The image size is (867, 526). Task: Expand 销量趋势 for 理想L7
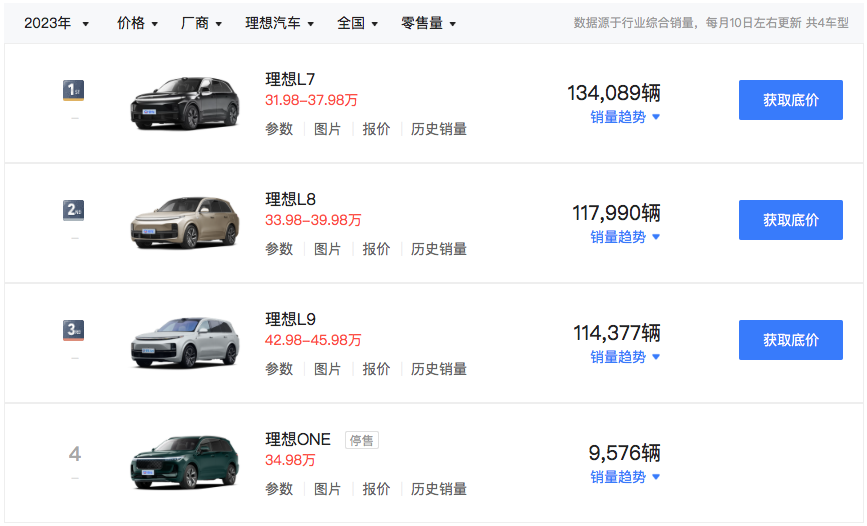(x=625, y=117)
